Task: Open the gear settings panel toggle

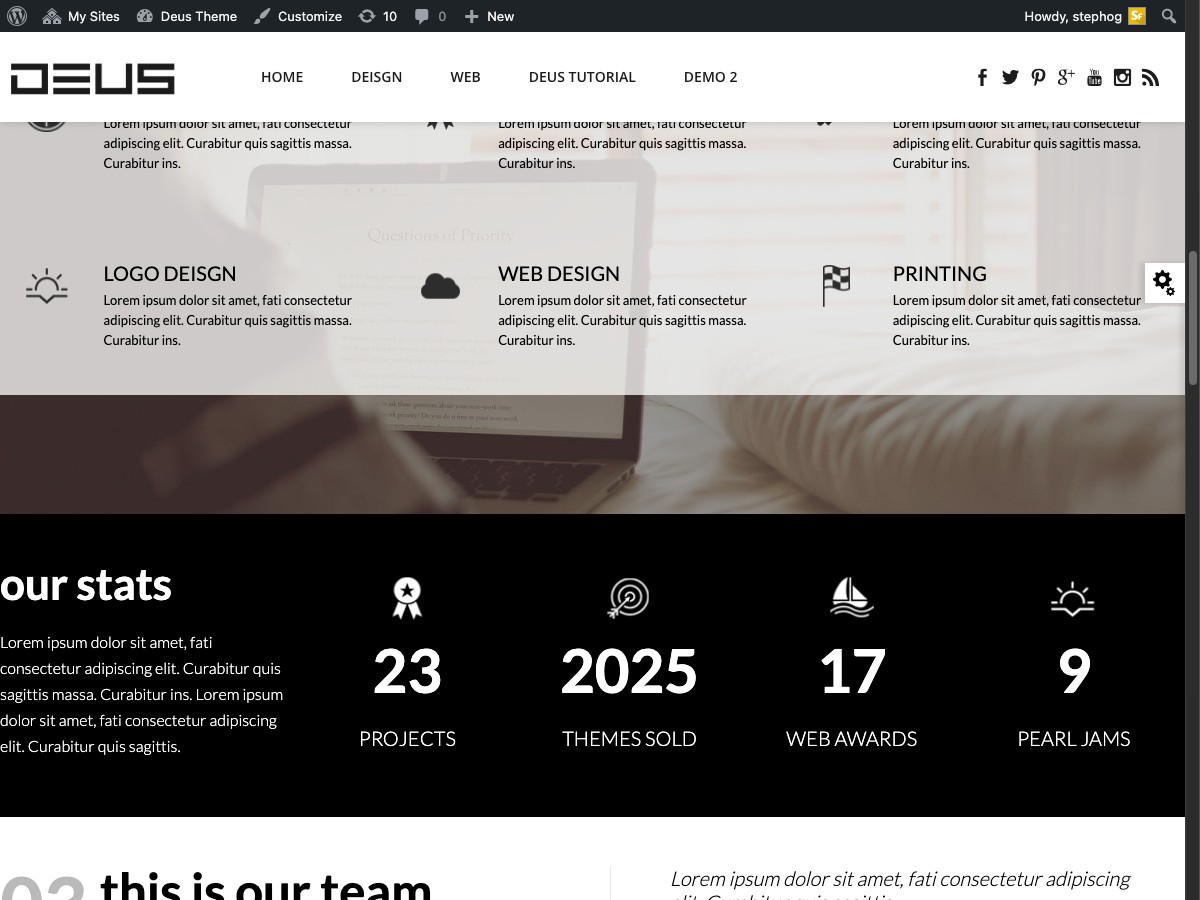Action: tap(1164, 283)
